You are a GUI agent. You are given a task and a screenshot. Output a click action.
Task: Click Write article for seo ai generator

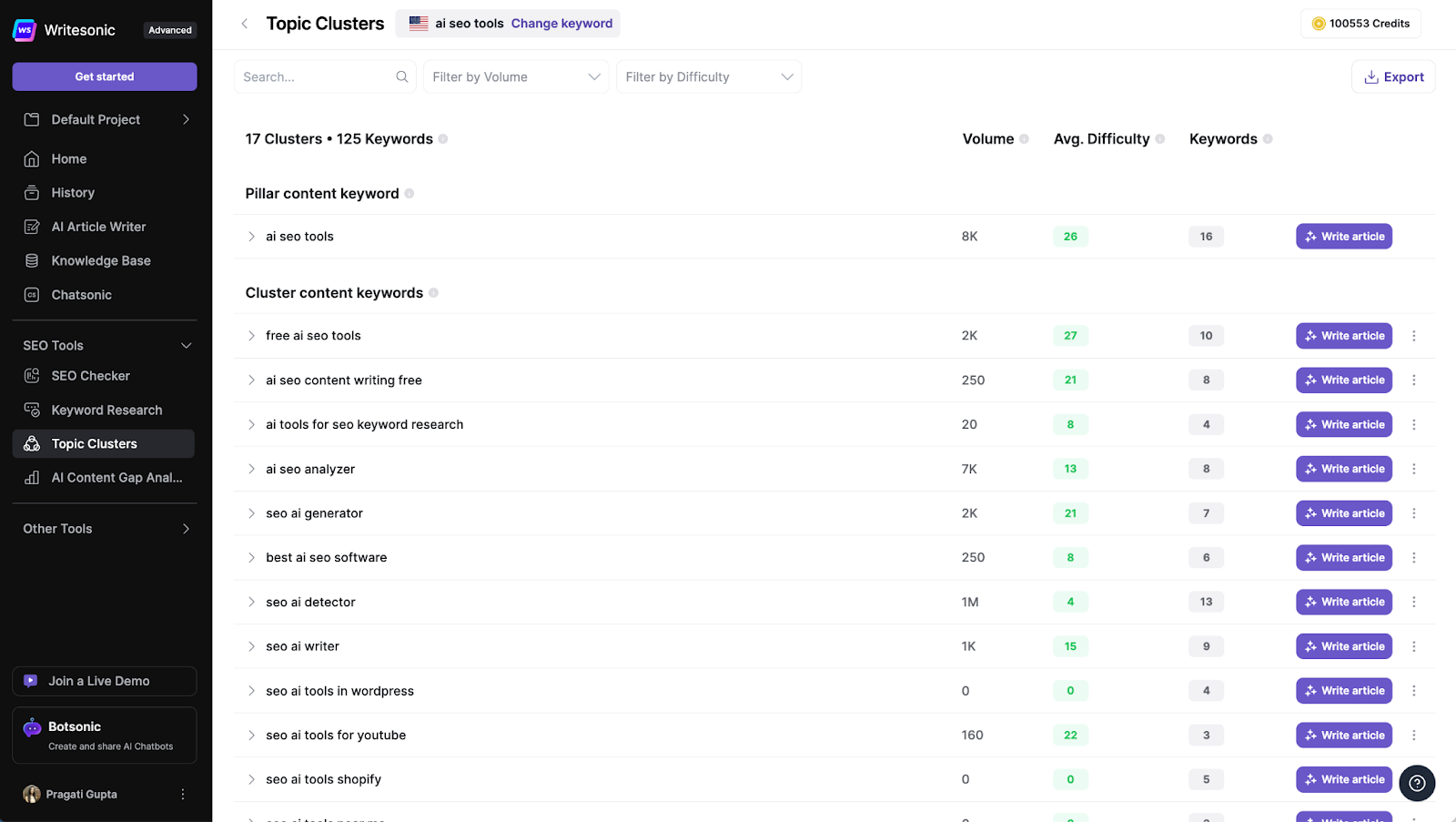(x=1344, y=513)
